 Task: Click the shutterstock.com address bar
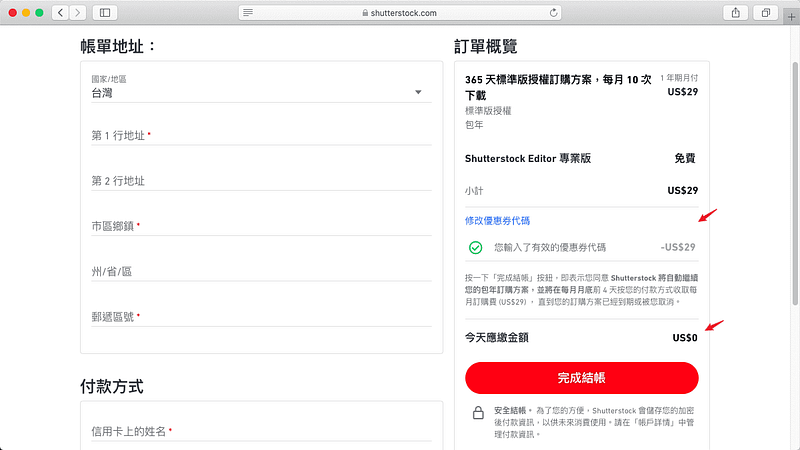click(400, 13)
